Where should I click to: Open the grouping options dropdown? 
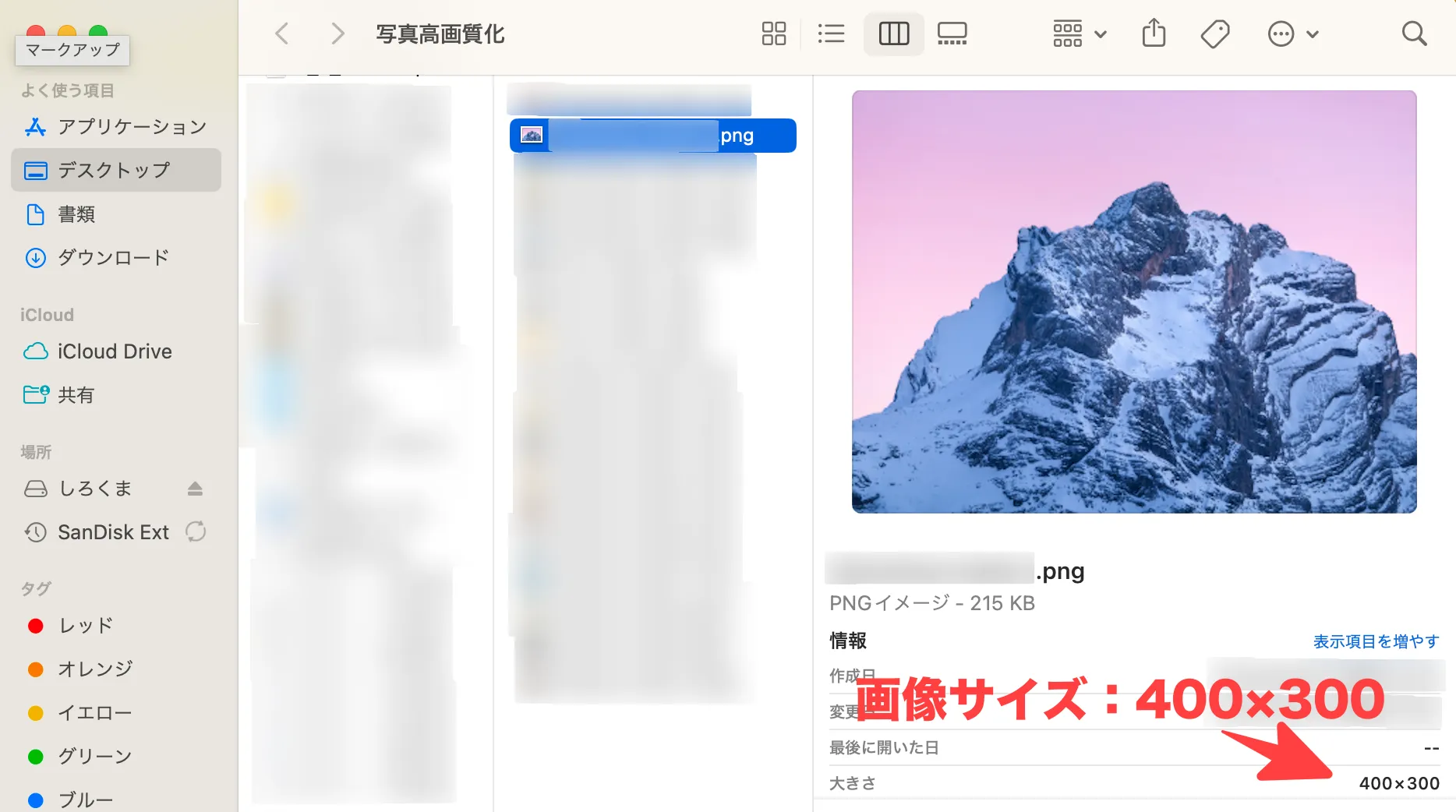coord(1079,34)
